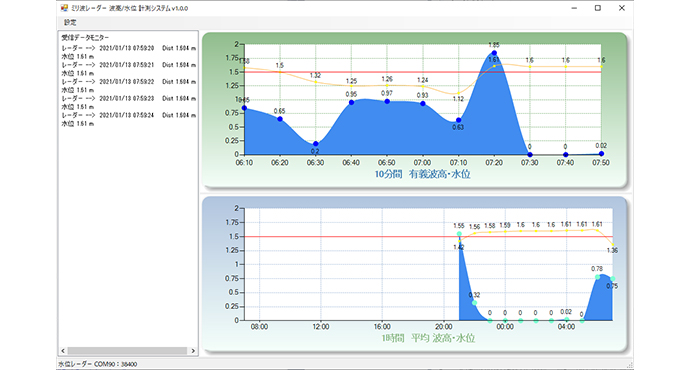
Task: Click the 1.55 teal data point in the lower chart
Action: pyautogui.click(x=459, y=234)
